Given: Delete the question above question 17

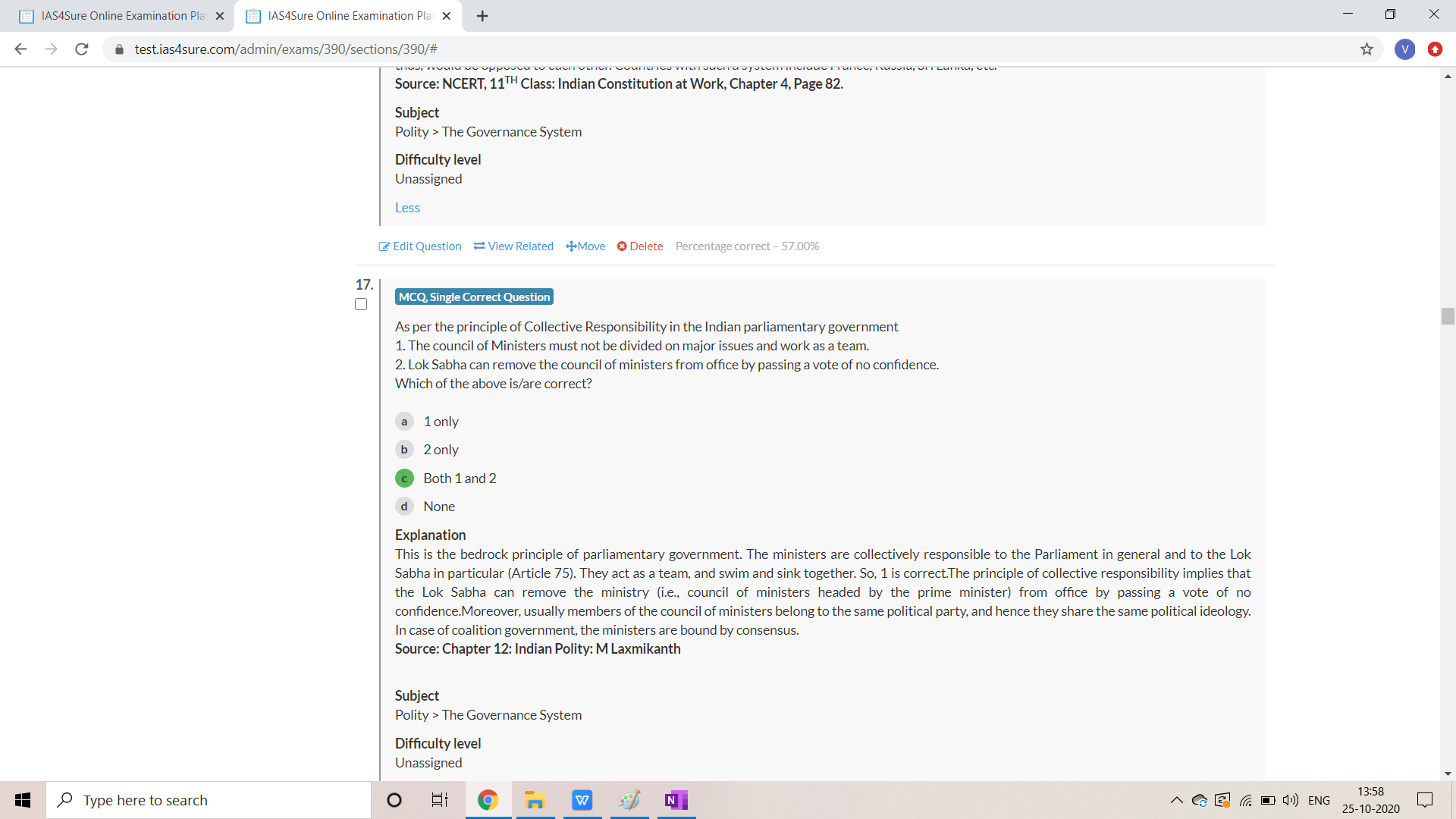Looking at the screenshot, I should [x=640, y=246].
